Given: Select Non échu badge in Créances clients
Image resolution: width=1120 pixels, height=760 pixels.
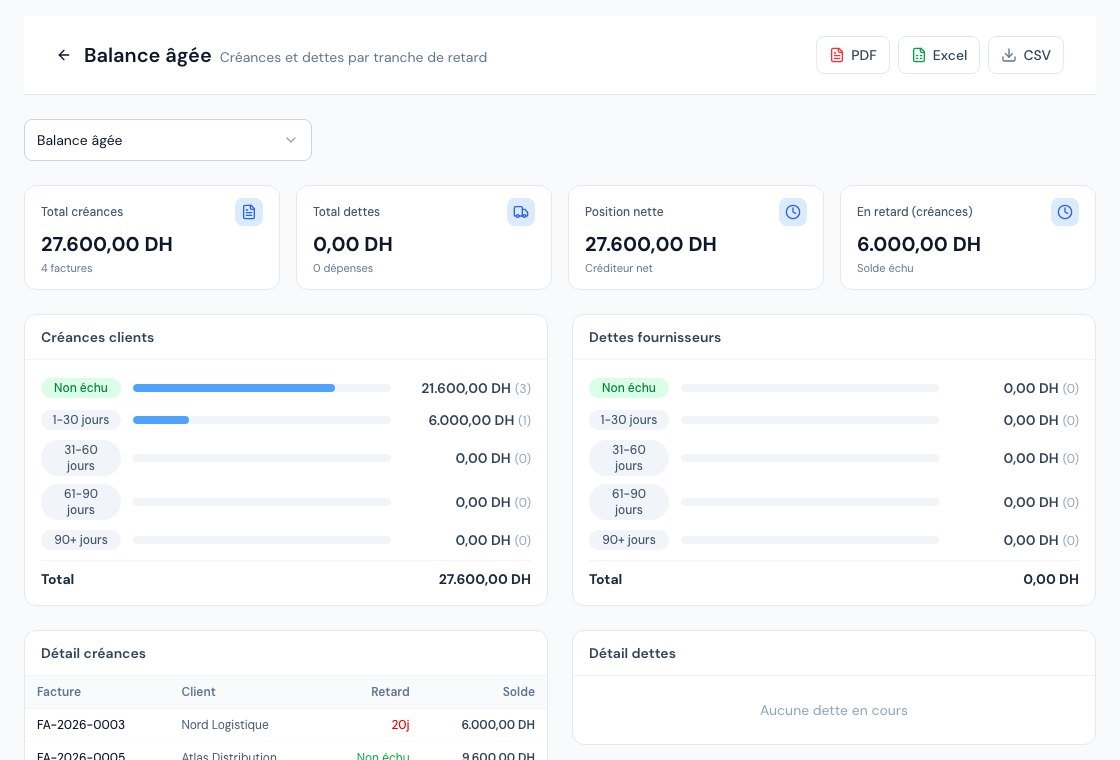Looking at the screenshot, I should pyautogui.click(x=81, y=388).
